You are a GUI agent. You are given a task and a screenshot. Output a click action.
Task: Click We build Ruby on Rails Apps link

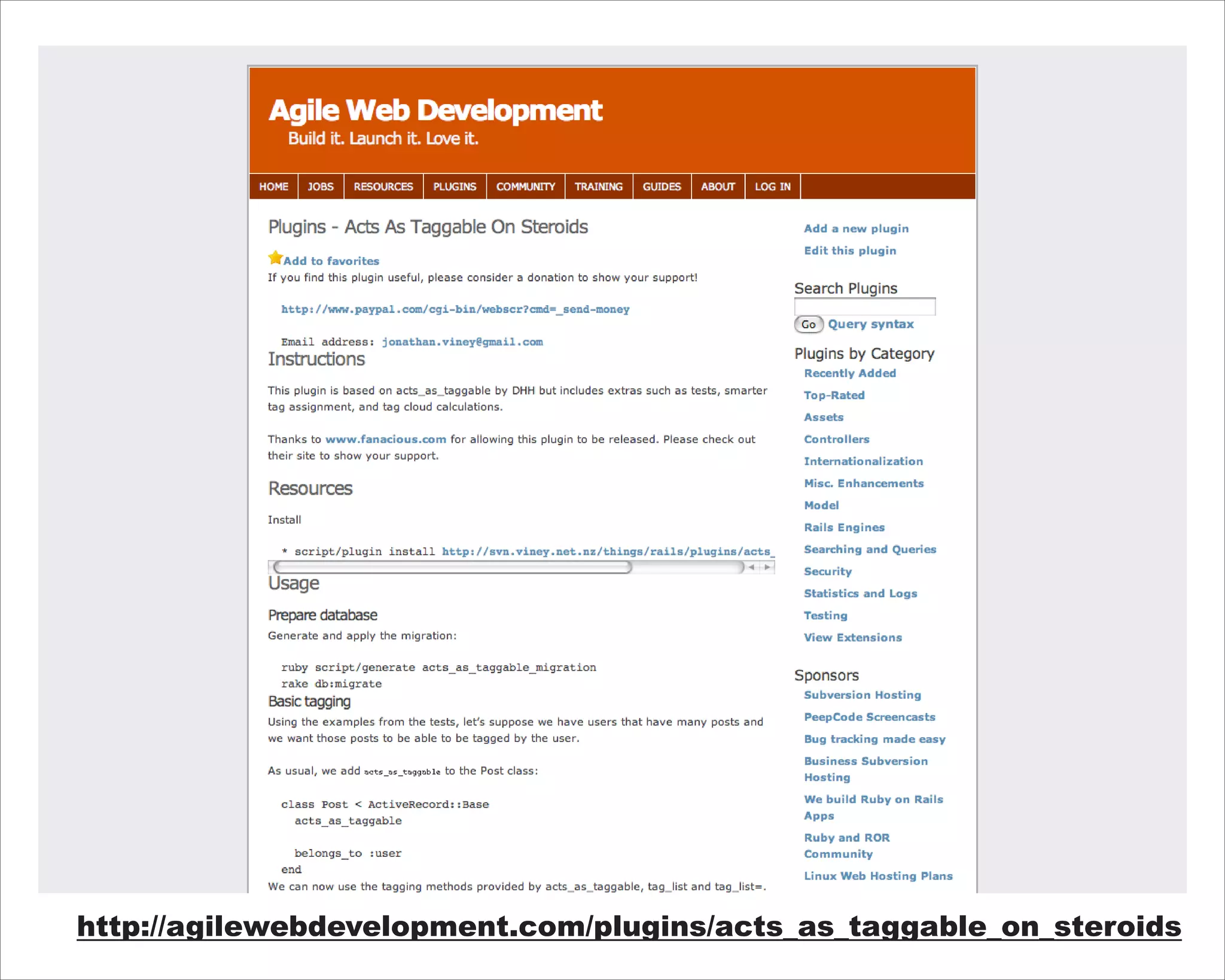pos(873,808)
